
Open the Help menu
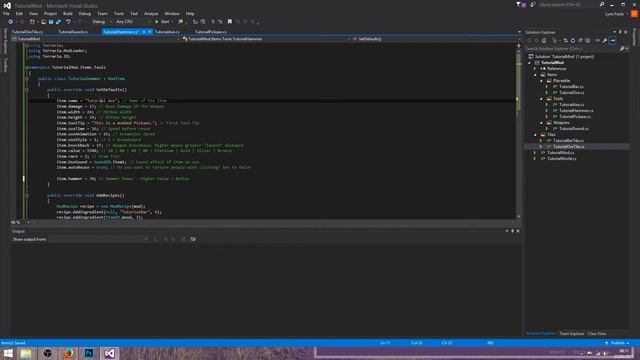click(x=190, y=13)
